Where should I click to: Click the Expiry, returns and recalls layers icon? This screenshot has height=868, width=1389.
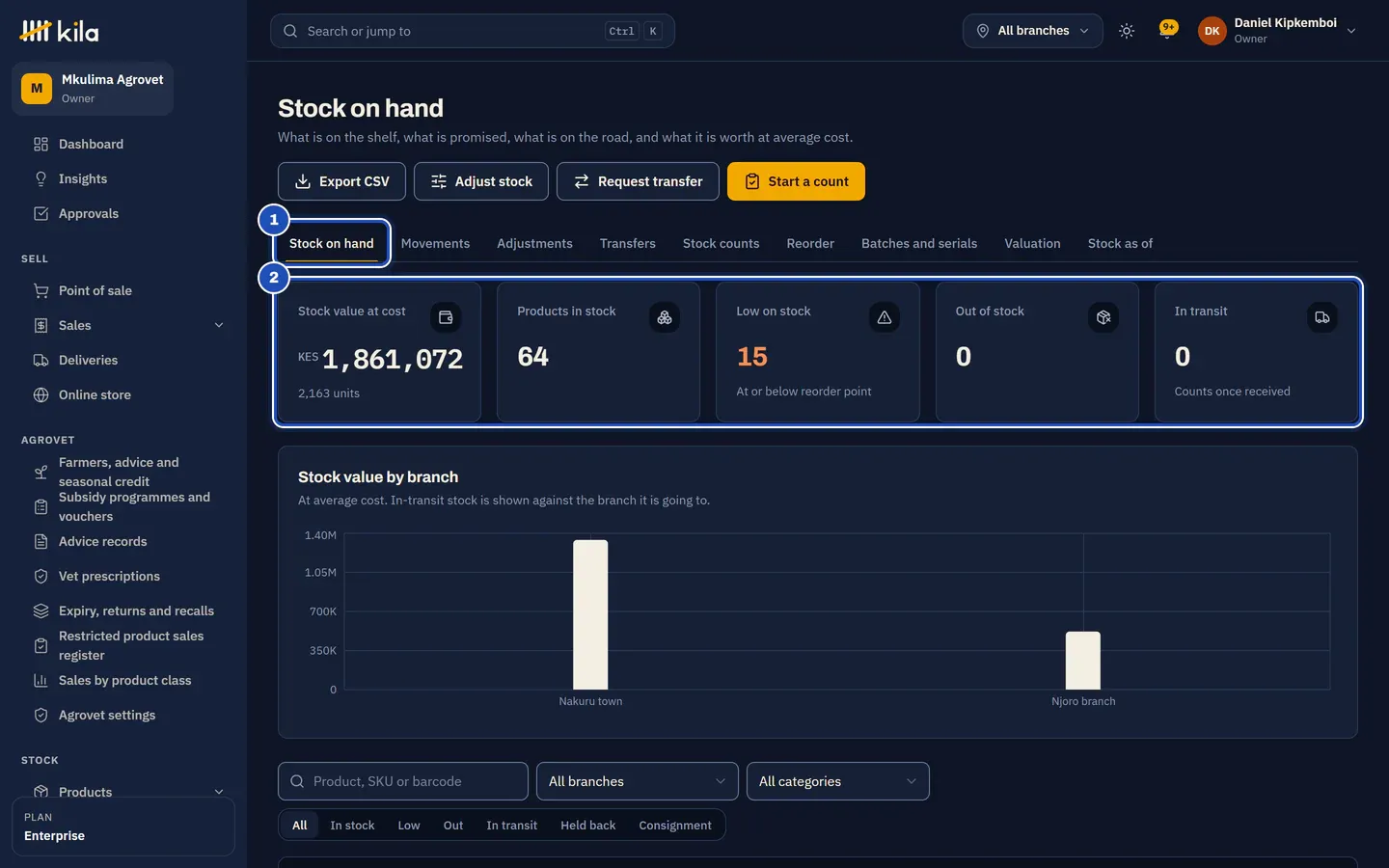[x=41, y=611]
